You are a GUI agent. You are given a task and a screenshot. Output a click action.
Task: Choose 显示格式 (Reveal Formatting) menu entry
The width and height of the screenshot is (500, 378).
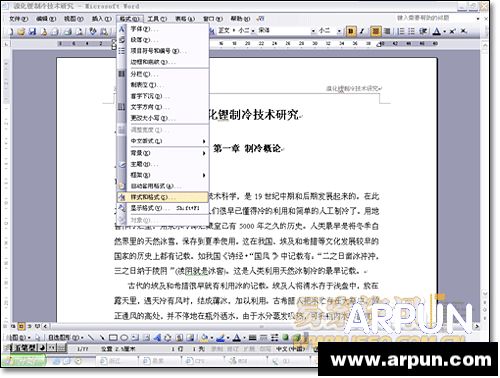[163, 208]
